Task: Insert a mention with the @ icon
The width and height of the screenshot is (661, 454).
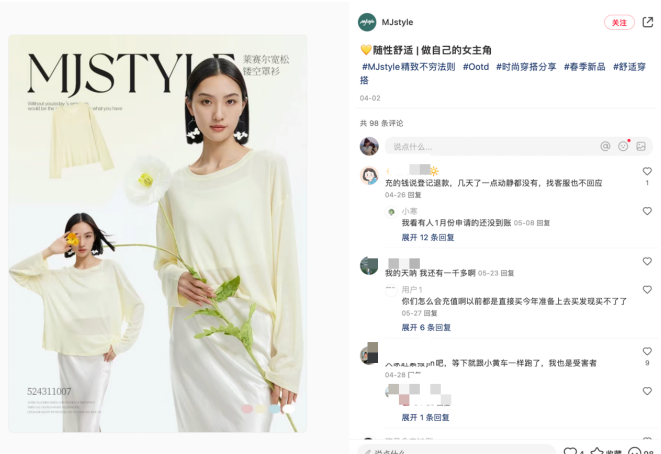Action: [x=605, y=146]
